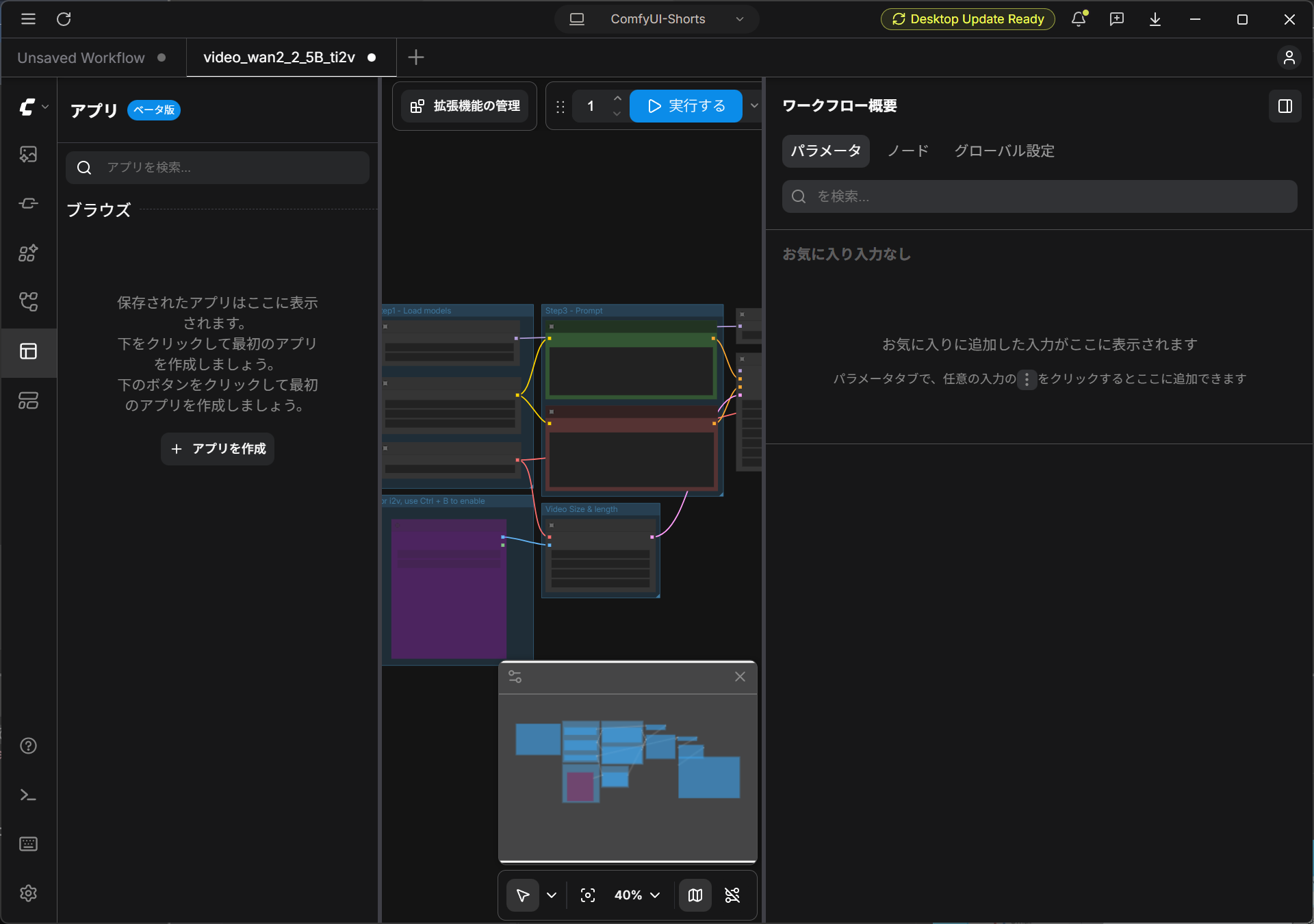Open the terminal console icon

click(x=28, y=795)
